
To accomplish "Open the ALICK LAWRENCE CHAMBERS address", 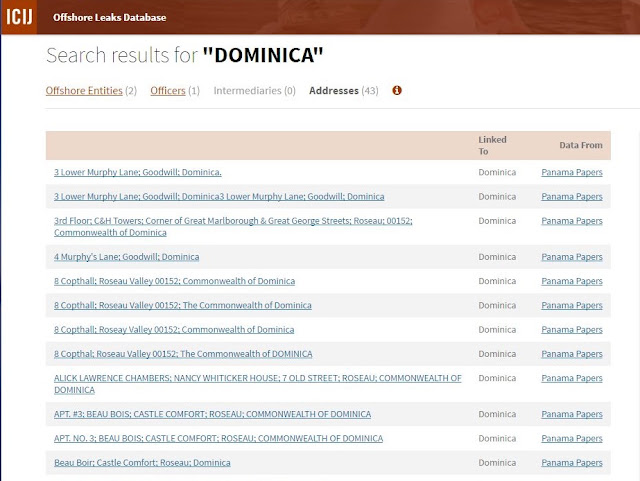I will click(258, 384).
